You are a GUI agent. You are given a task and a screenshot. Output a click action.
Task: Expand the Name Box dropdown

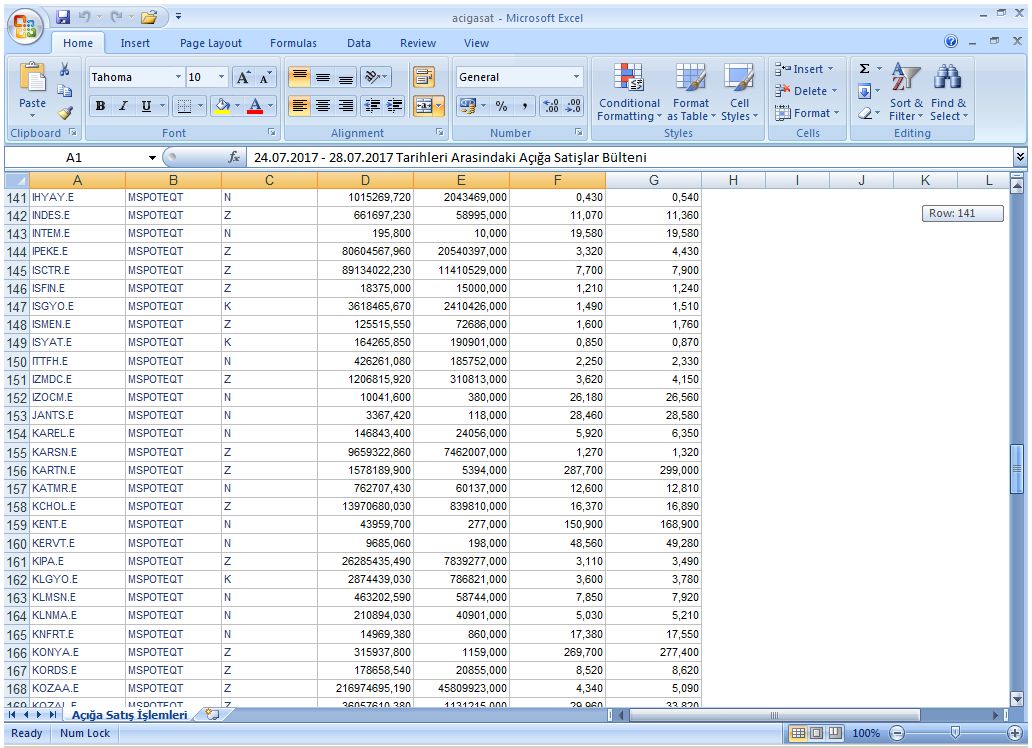pos(152,157)
